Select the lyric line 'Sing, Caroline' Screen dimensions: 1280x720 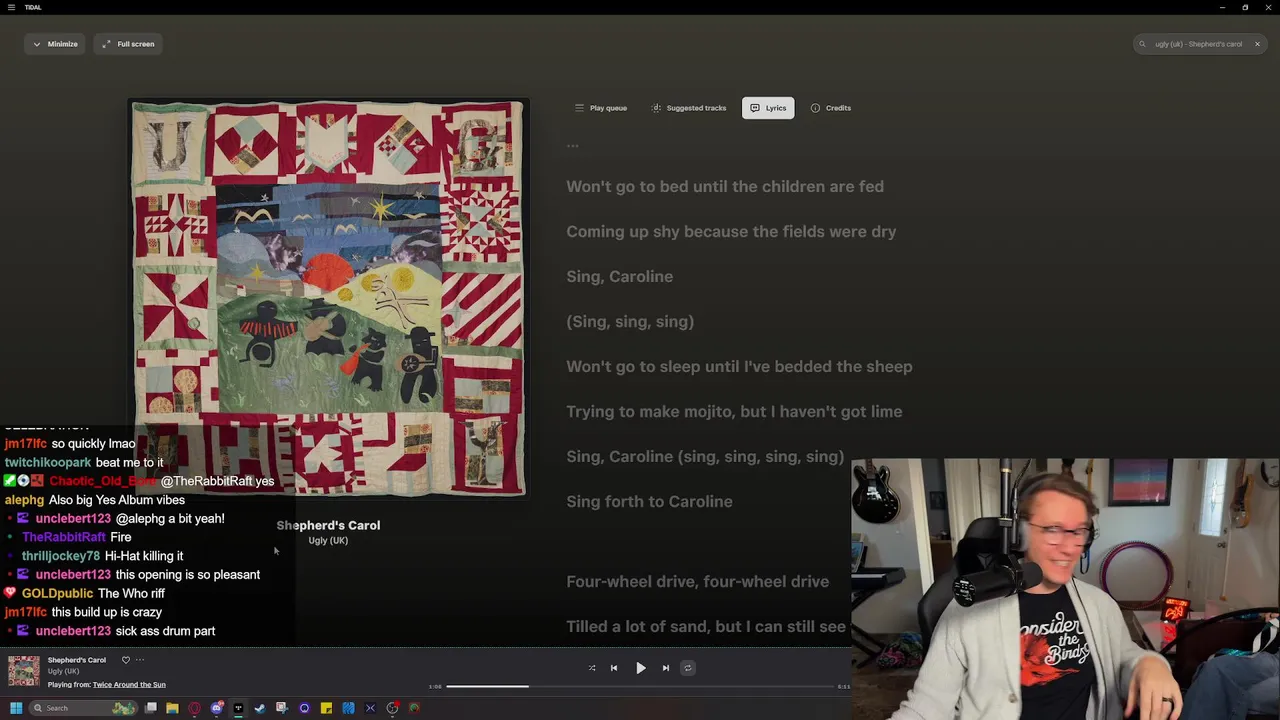click(x=619, y=276)
